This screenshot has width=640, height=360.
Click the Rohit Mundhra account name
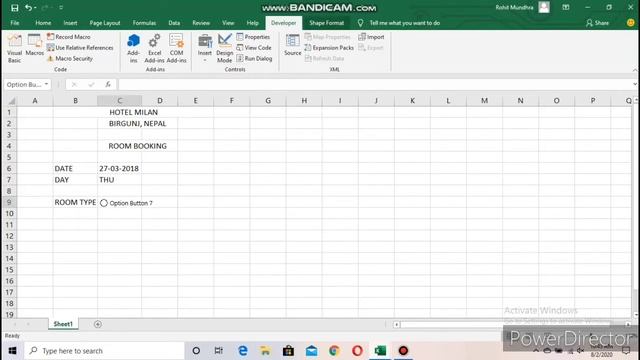pyautogui.click(x=514, y=8)
